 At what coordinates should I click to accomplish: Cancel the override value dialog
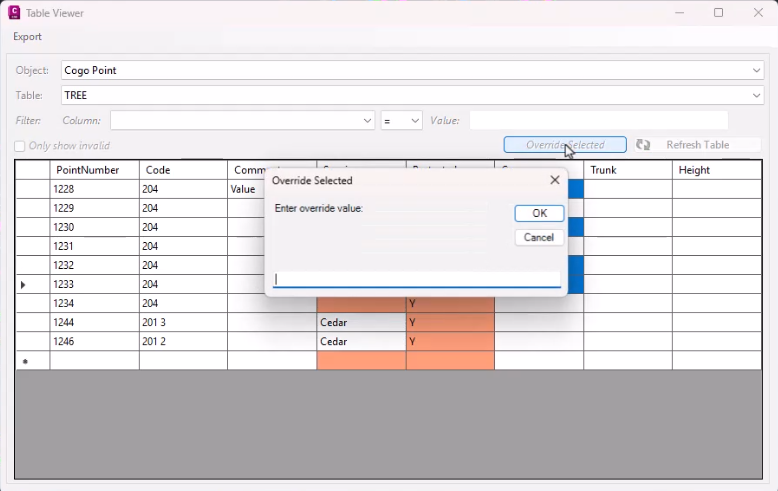point(539,237)
